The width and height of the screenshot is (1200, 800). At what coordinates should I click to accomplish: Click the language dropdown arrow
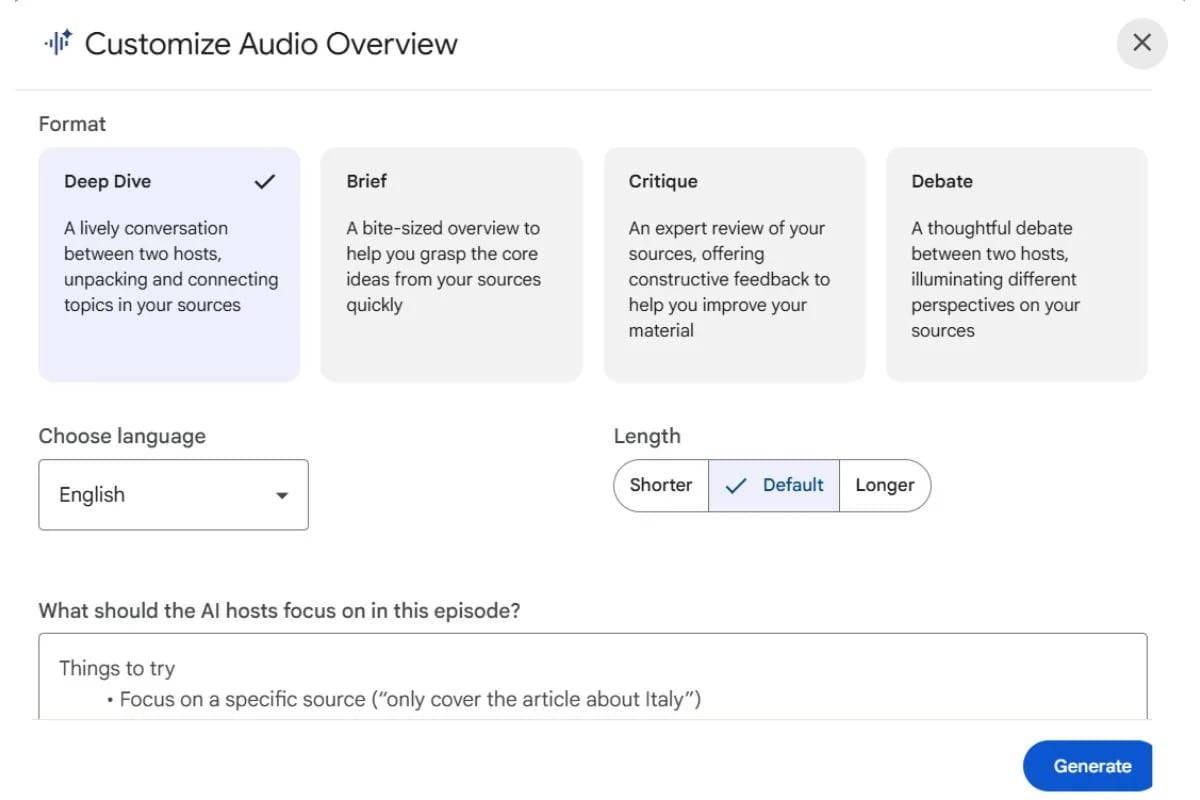pos(282,495)
